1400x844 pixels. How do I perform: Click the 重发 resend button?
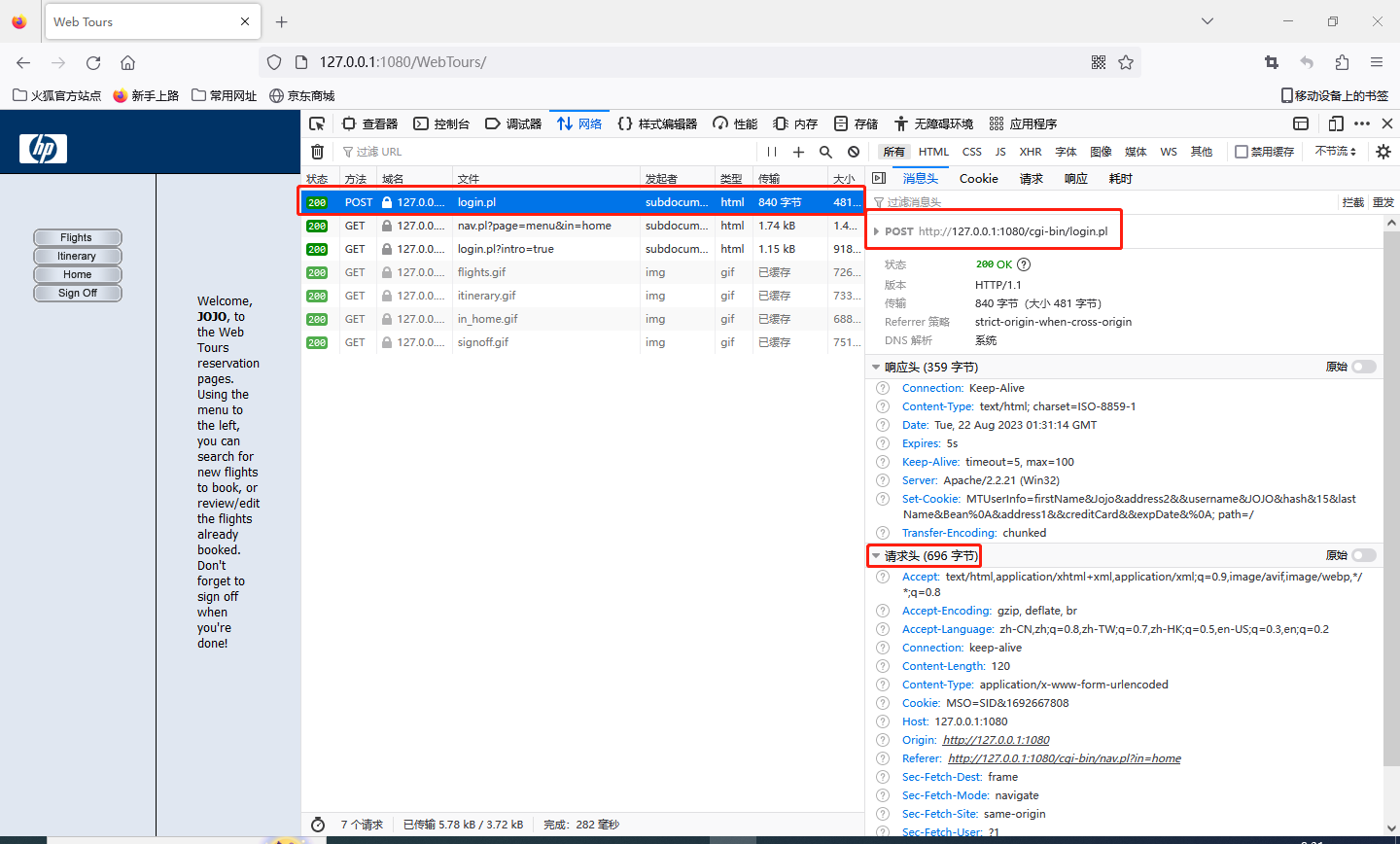click(x=1383, y=202)
